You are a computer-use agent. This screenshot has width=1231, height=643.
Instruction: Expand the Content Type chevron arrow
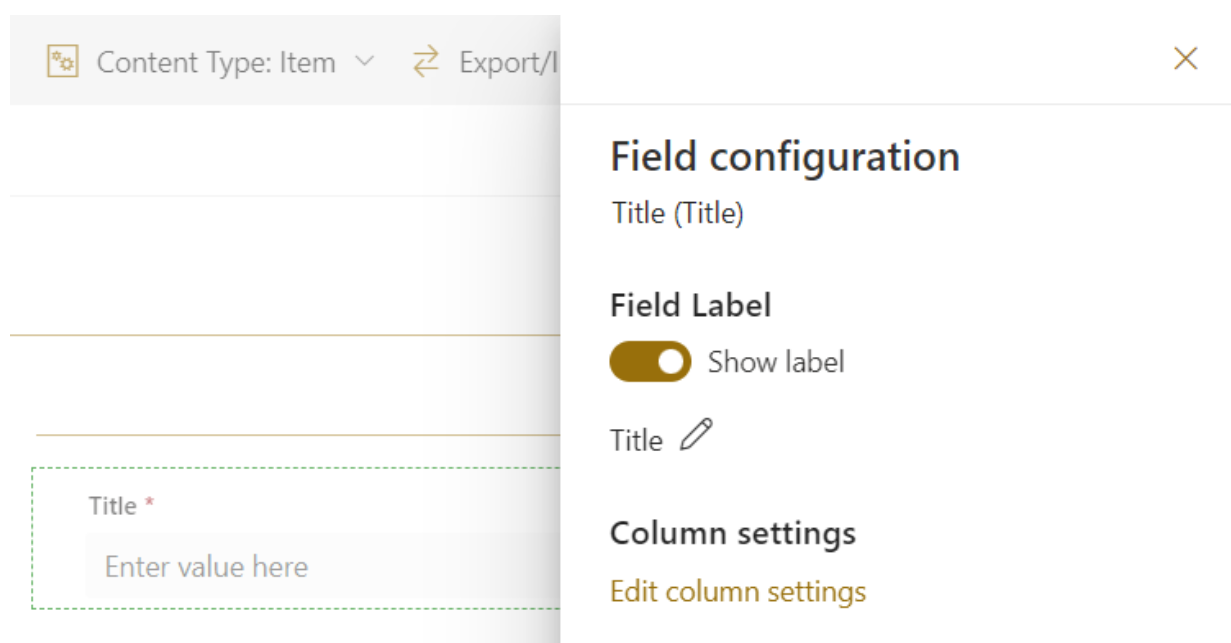tap(365, 62)
